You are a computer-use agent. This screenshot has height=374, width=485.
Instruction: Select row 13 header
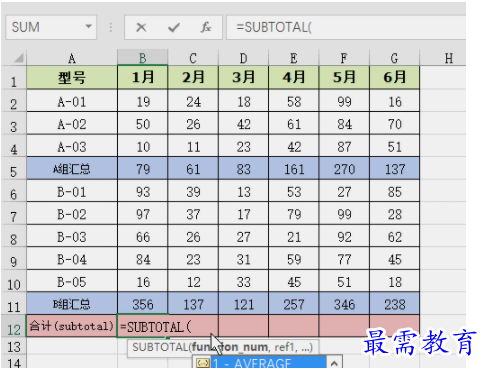[13, 347]
